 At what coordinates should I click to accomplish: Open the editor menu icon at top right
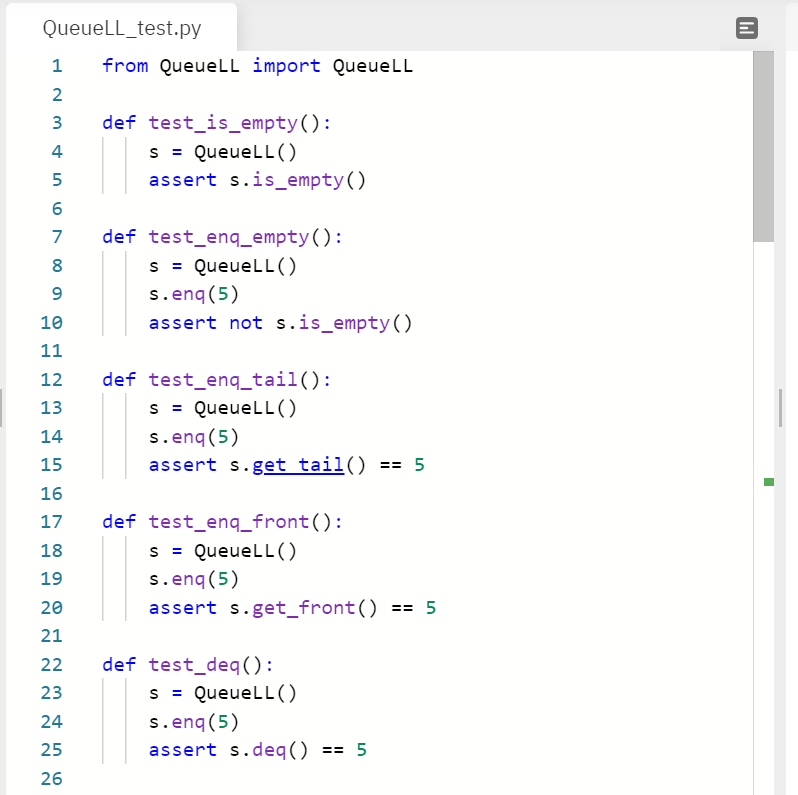coord(747,28)
